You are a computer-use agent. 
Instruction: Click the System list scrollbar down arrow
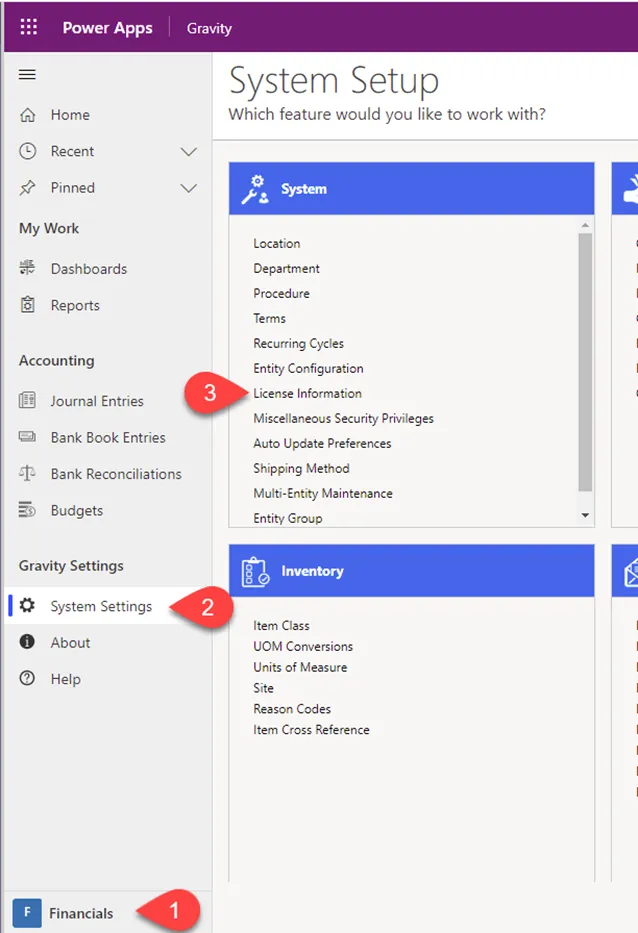pyautogui.click(x=586, y=515)
